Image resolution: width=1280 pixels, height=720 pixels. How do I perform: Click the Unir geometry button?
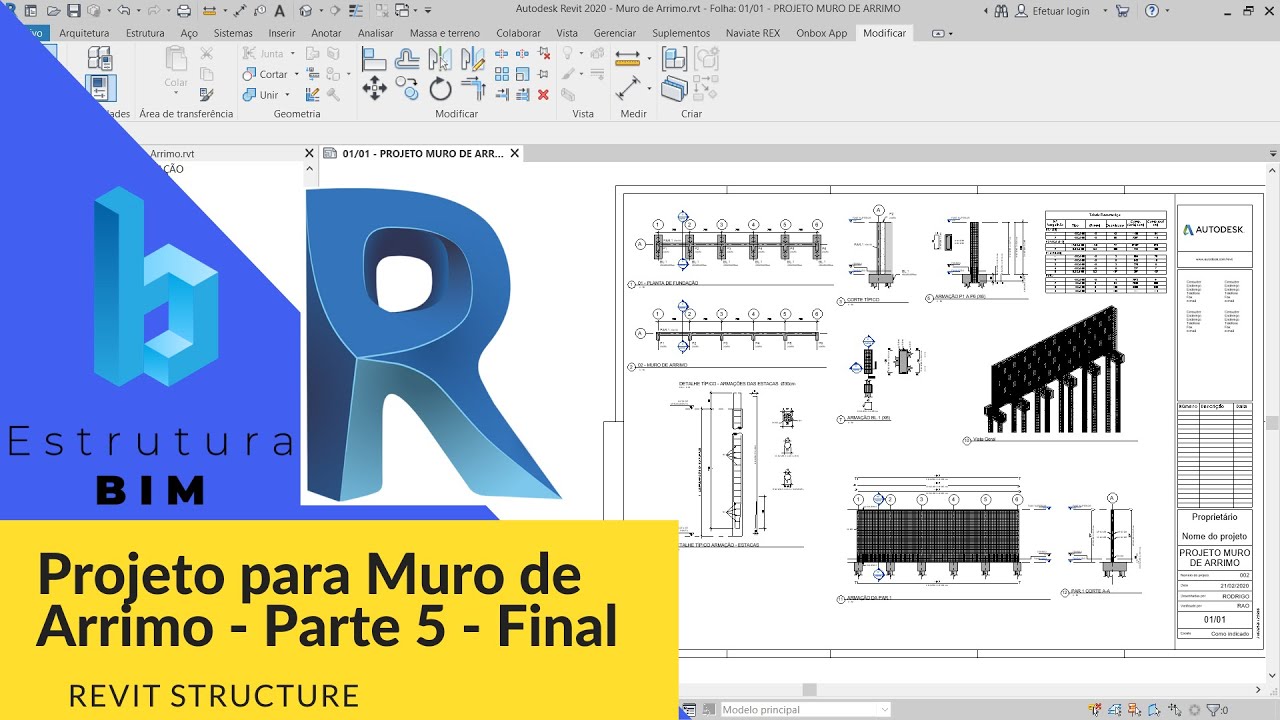261,95
